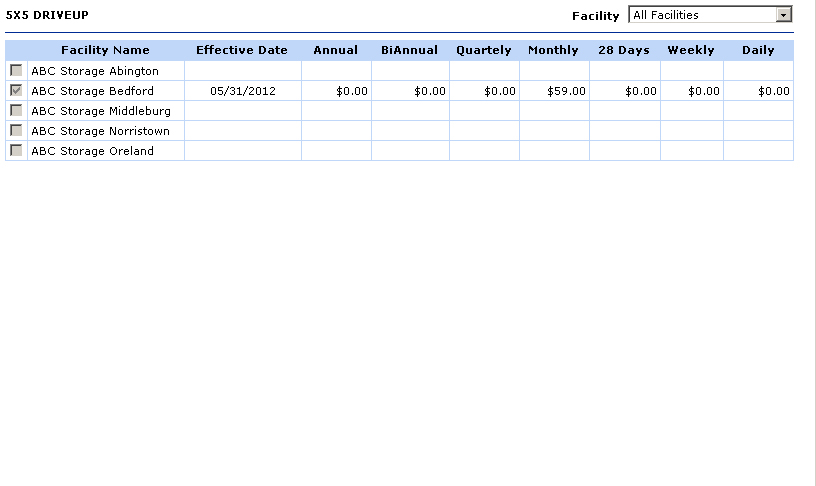Select the 05/31/2012 effective date cell
Image resolution: width=816 pixels, height=486 pixels.
tap(242, 91)
